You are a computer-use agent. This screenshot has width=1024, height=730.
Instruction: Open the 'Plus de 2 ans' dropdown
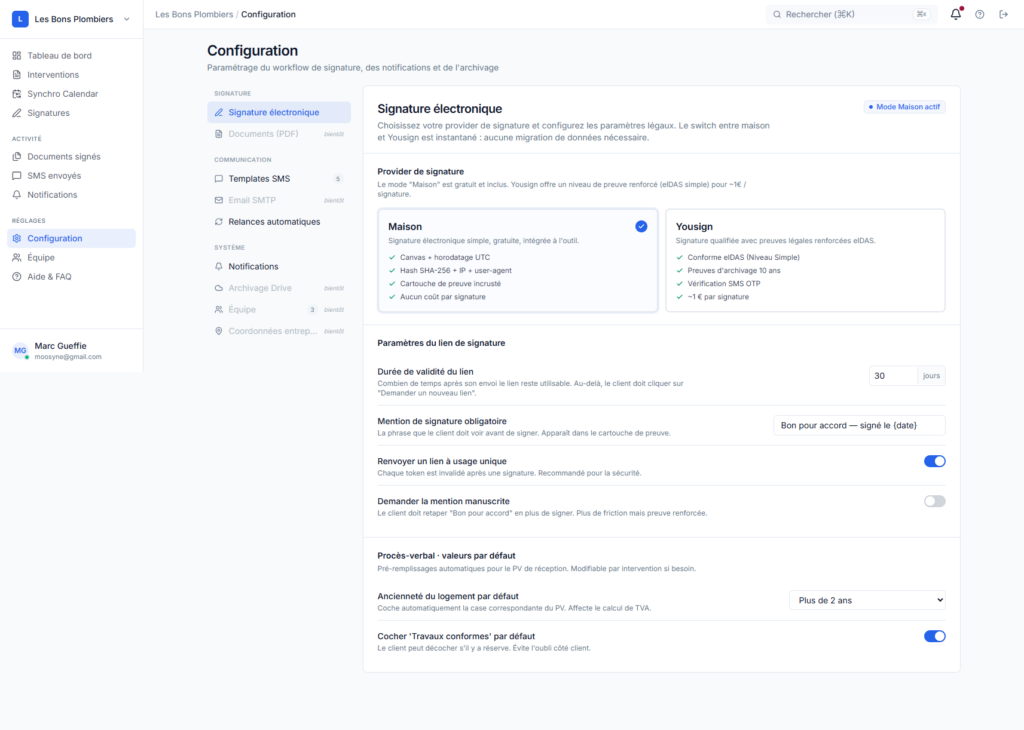867,600
